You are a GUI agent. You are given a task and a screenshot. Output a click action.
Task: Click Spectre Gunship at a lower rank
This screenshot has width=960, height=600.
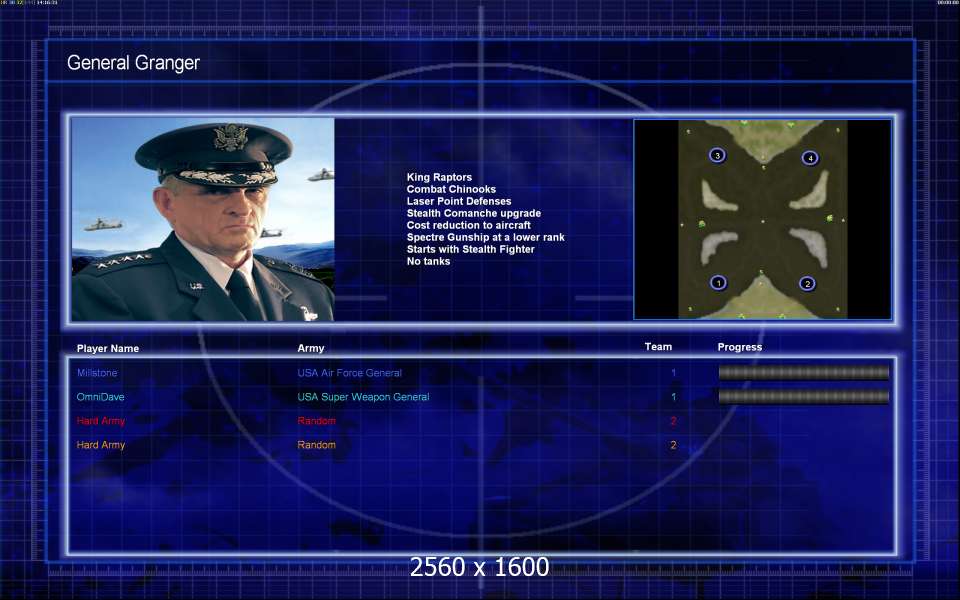tap(486, 237)
